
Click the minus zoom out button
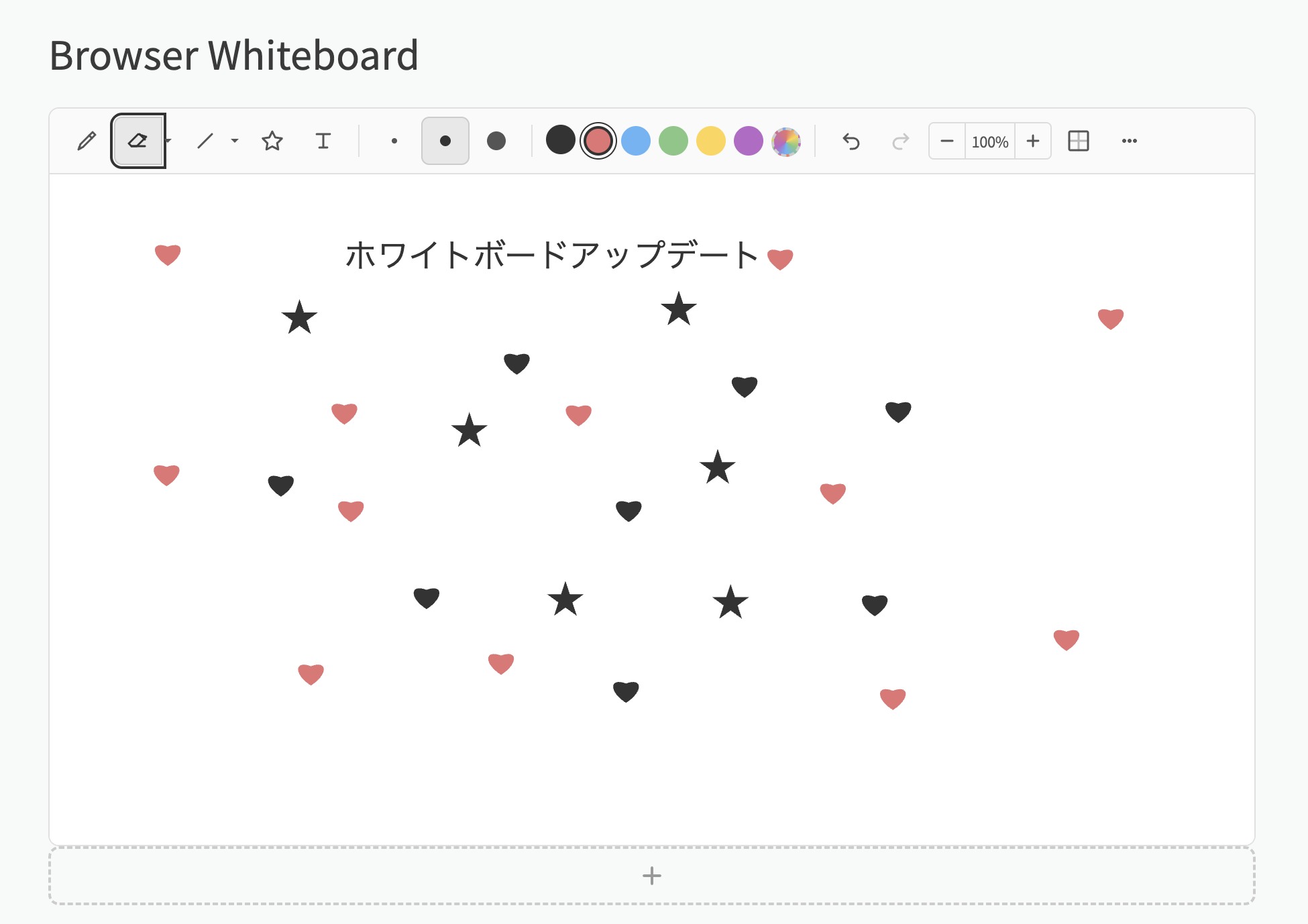click(x=947, y=141)
